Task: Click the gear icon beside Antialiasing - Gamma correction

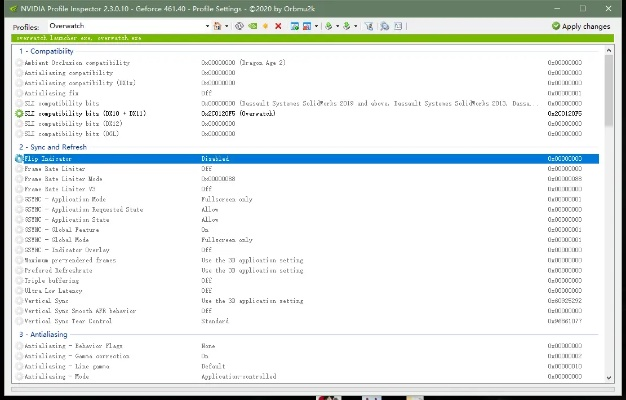Action: click(x=19, y=356)
